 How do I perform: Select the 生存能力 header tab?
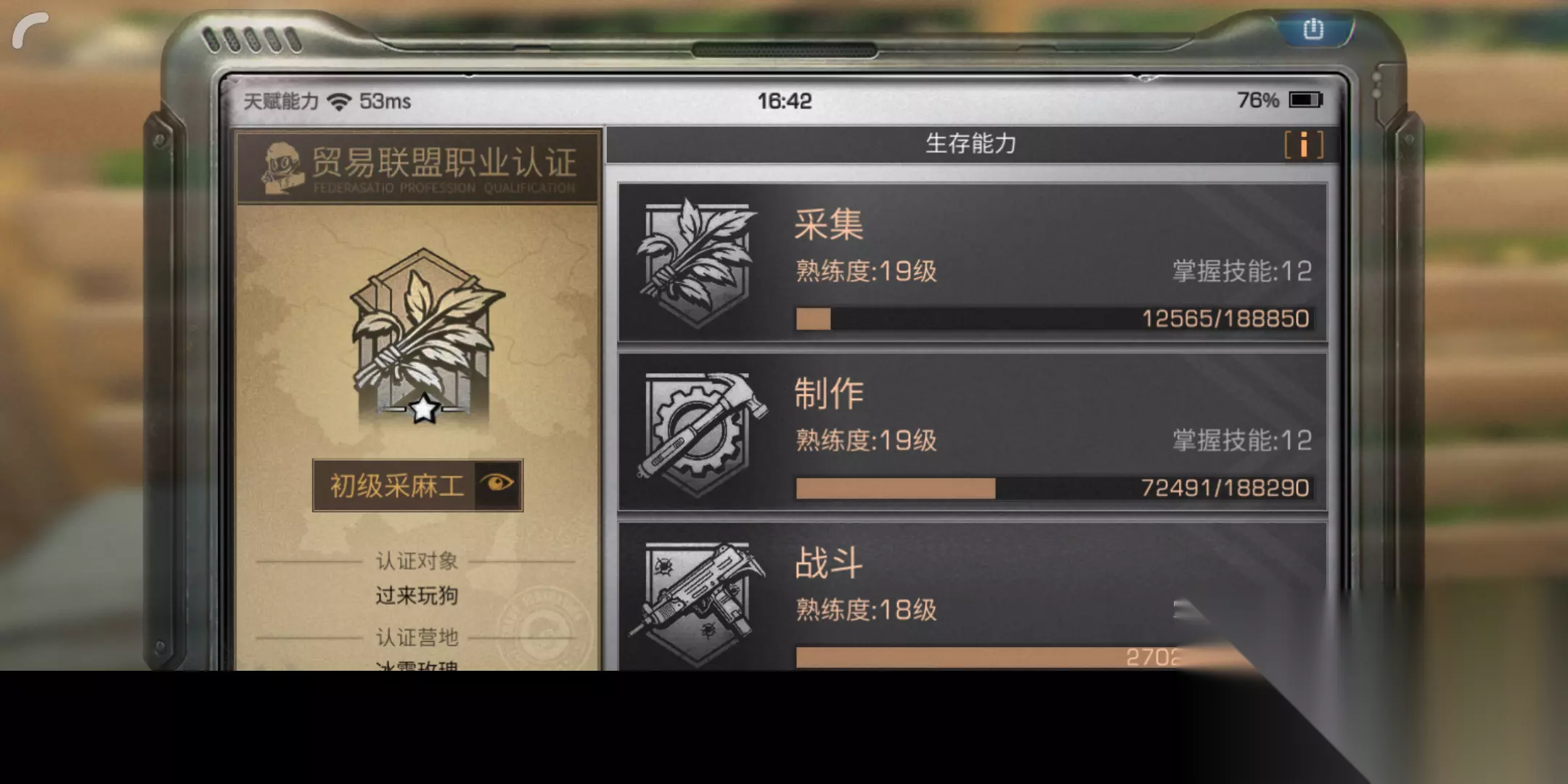click(x=971, y=144)
